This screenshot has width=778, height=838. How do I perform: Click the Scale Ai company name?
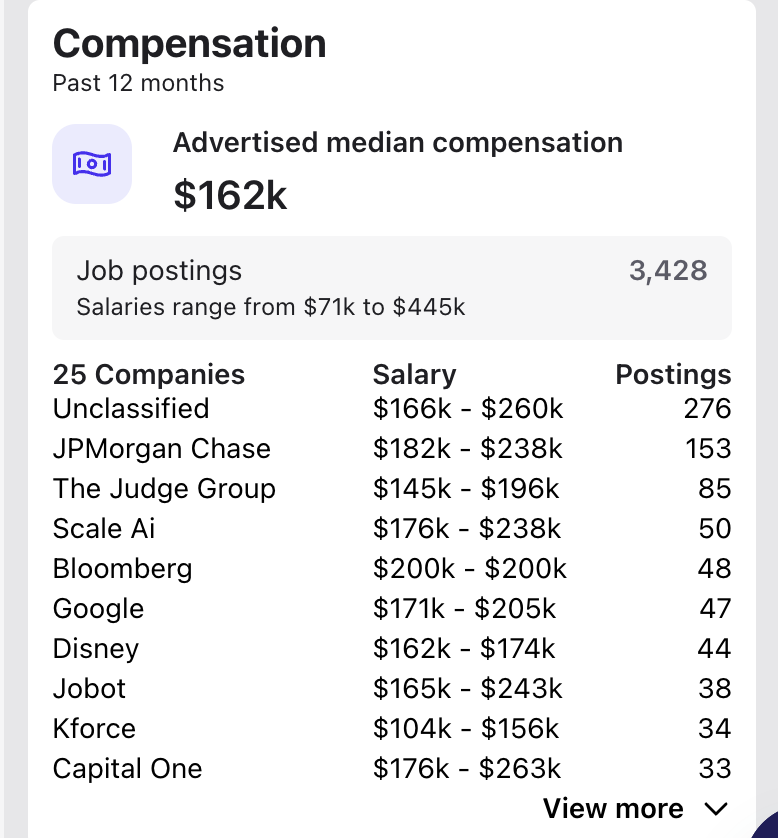point(104,529)
